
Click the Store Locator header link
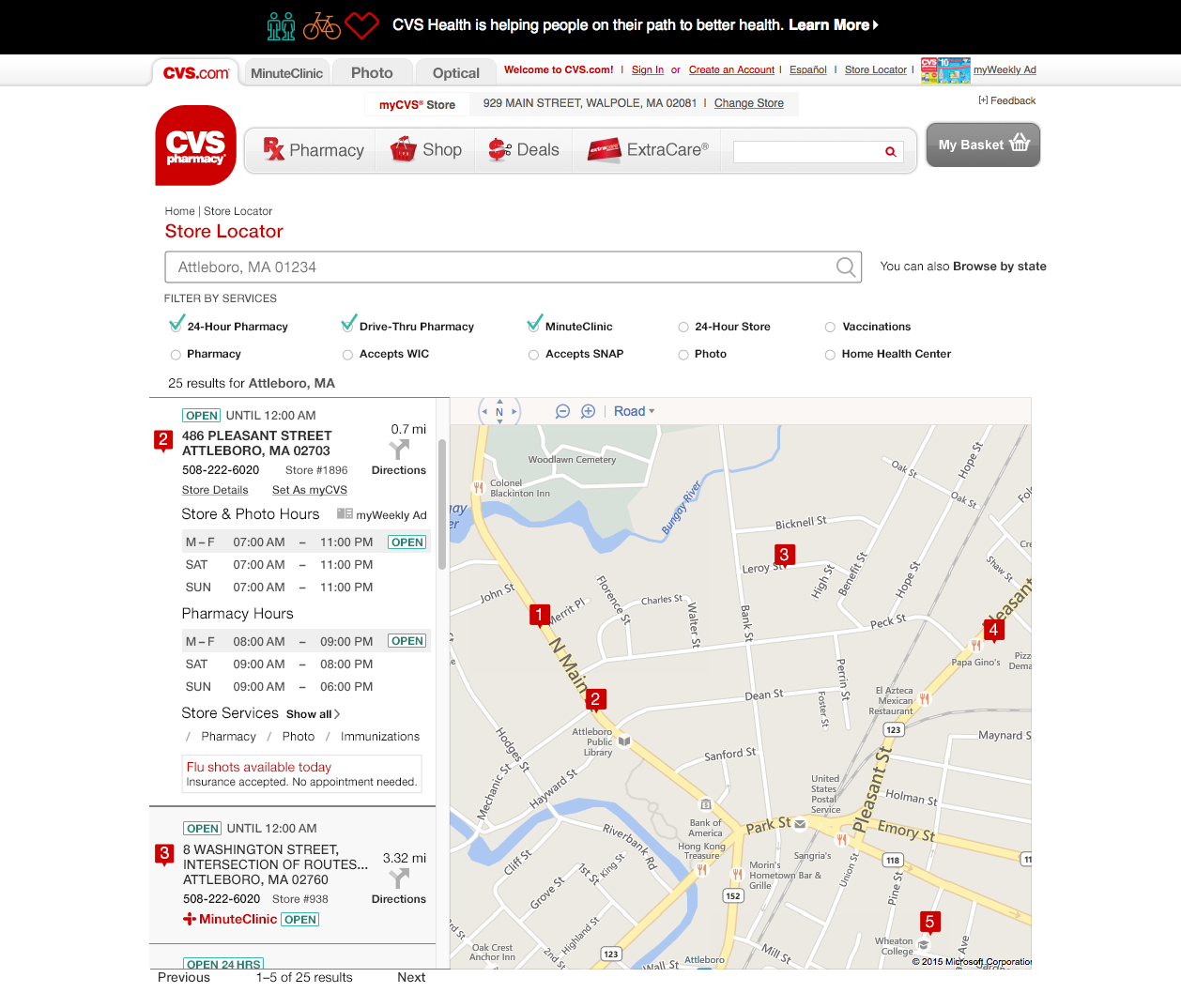pyautogui.click(x=876, y=70)
